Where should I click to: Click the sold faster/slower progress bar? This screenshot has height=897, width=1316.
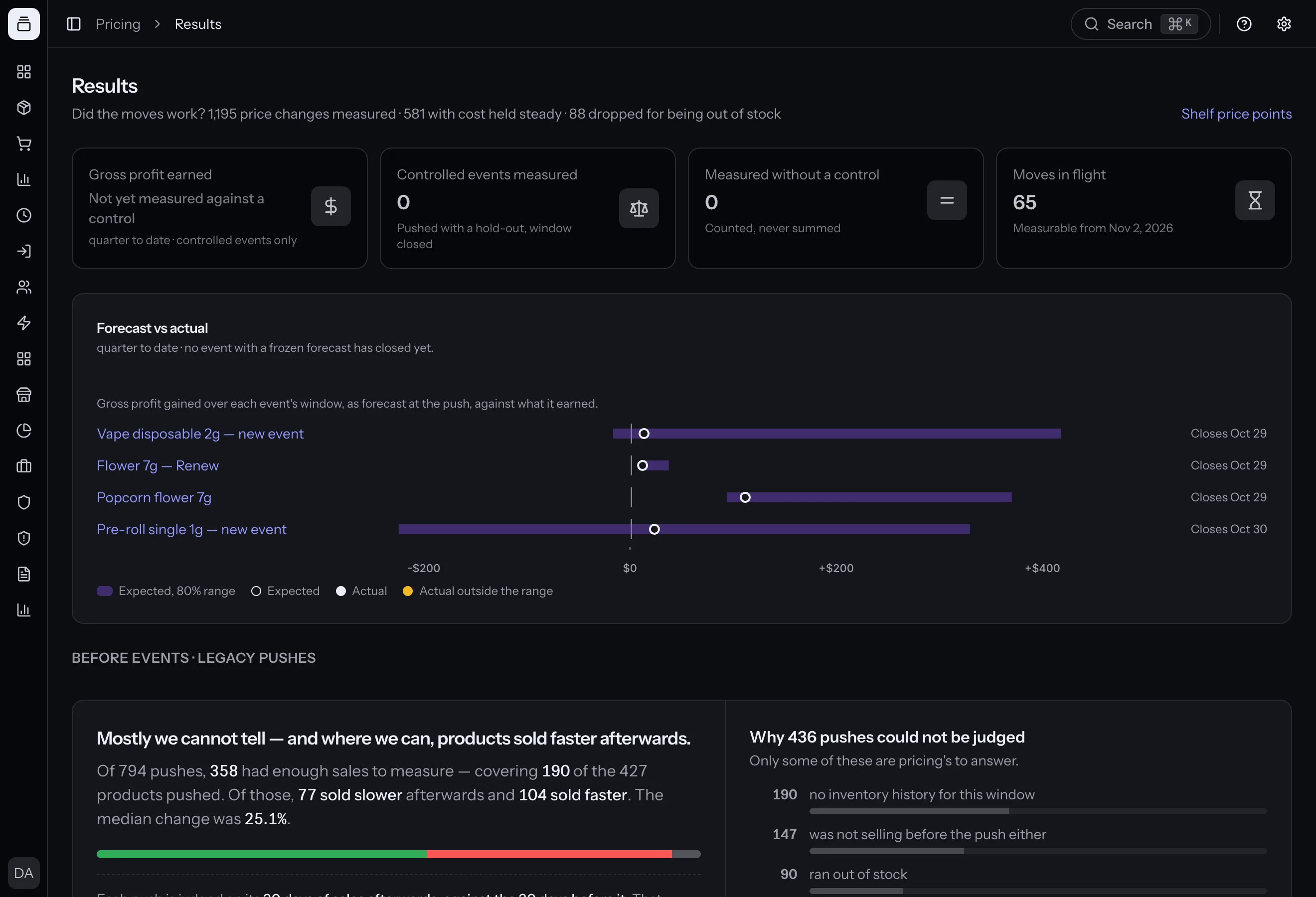[399, 854]
